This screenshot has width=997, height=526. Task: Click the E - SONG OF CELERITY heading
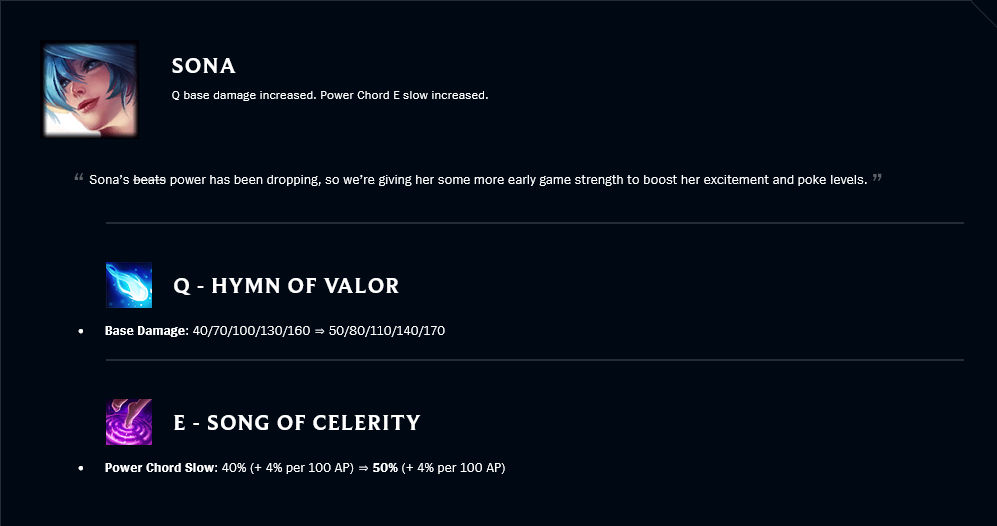(297, 422)
